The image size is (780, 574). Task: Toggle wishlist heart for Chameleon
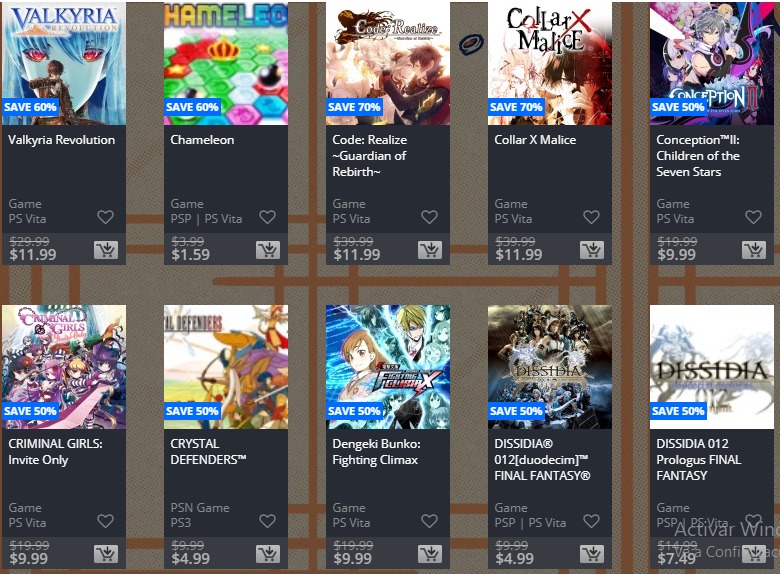point(268,217)
